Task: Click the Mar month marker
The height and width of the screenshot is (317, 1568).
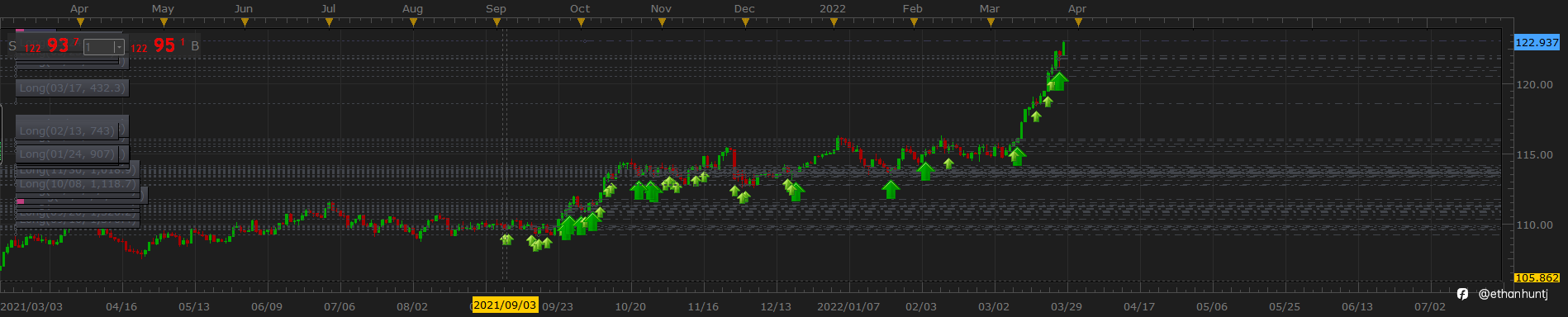Action: 990,9
